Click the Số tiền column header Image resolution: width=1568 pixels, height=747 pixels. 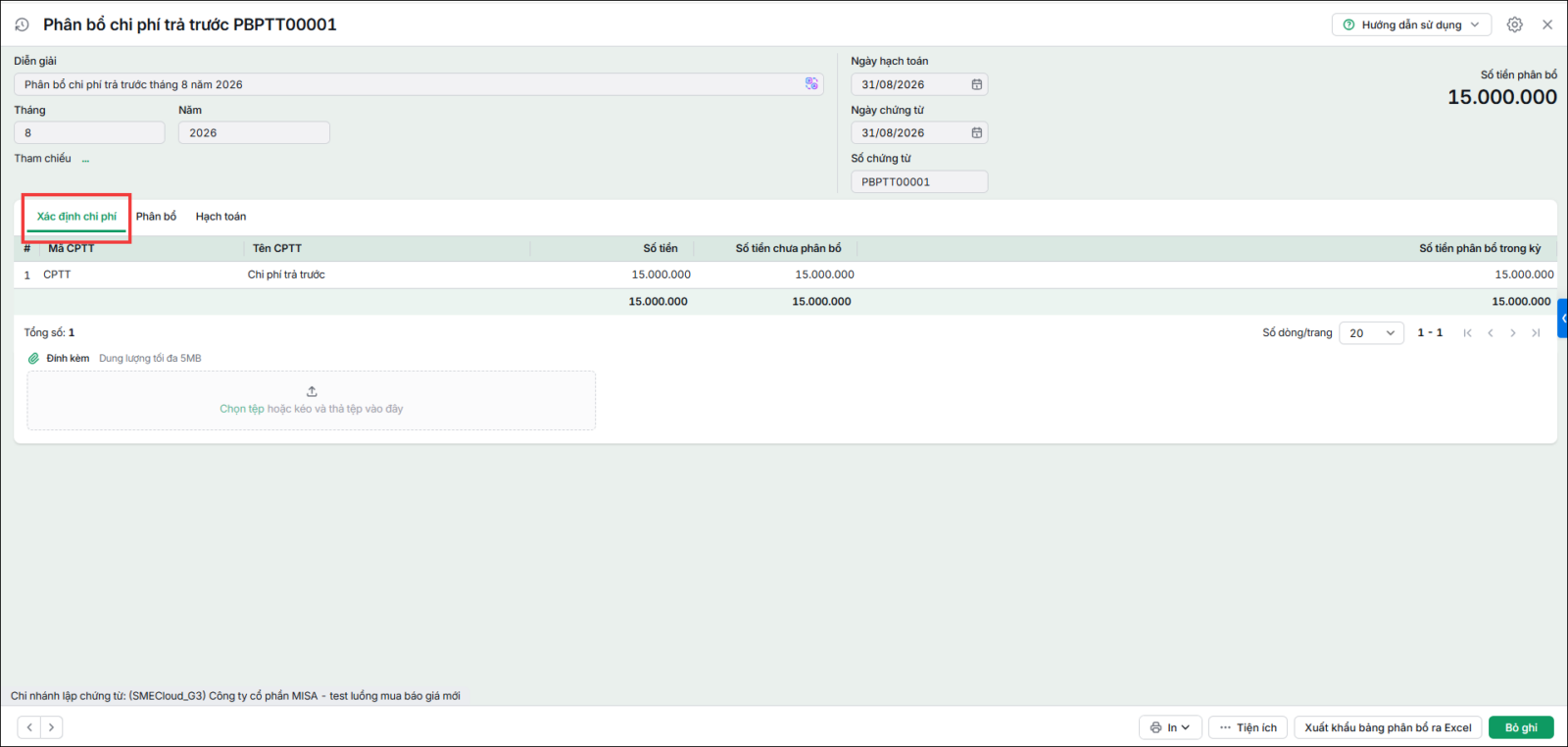pos(660,248)
